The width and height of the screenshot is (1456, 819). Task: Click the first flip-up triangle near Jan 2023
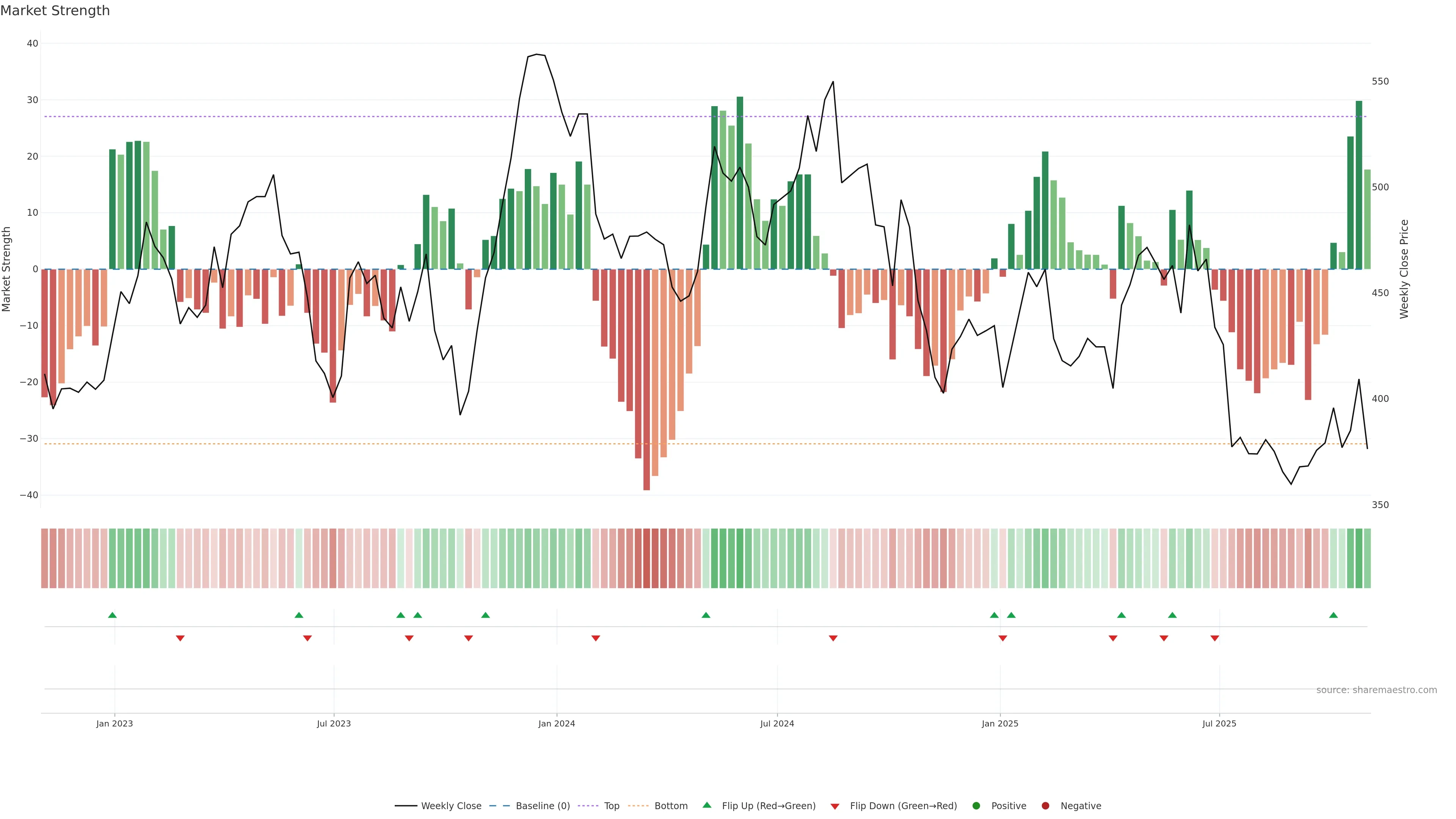click(x=113, y=615)
